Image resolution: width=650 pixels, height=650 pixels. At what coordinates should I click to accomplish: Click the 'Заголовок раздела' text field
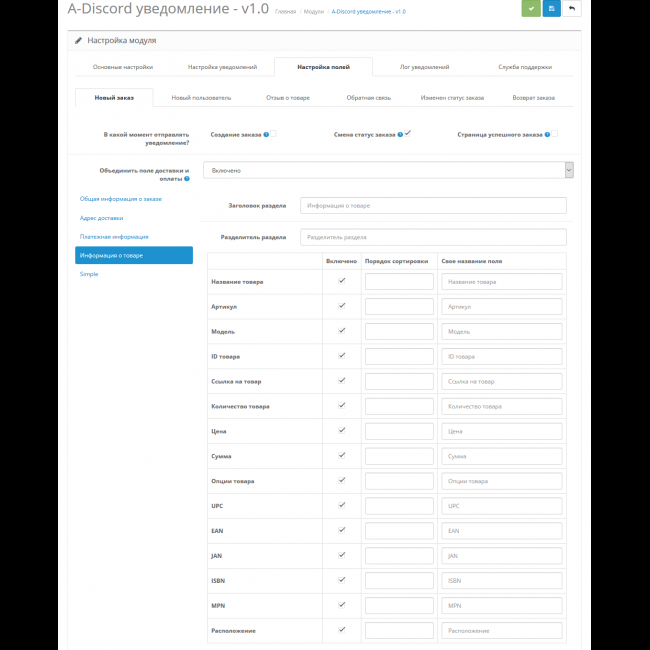coord(434,205)
